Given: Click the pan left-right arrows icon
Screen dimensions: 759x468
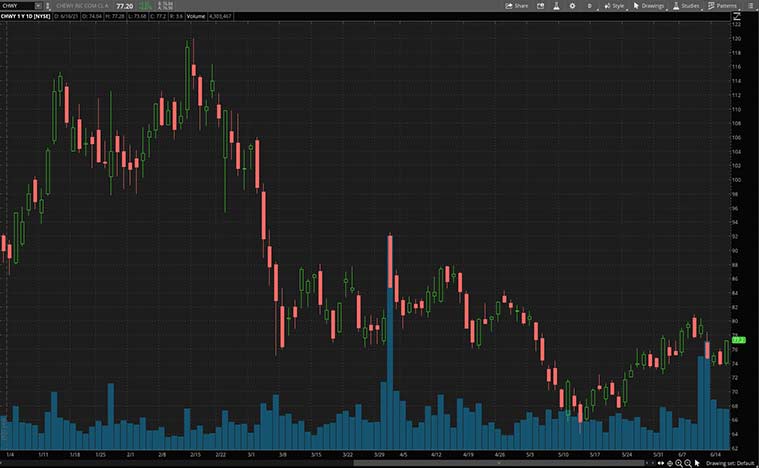Looking at the screenshot, I should point(659,462).
